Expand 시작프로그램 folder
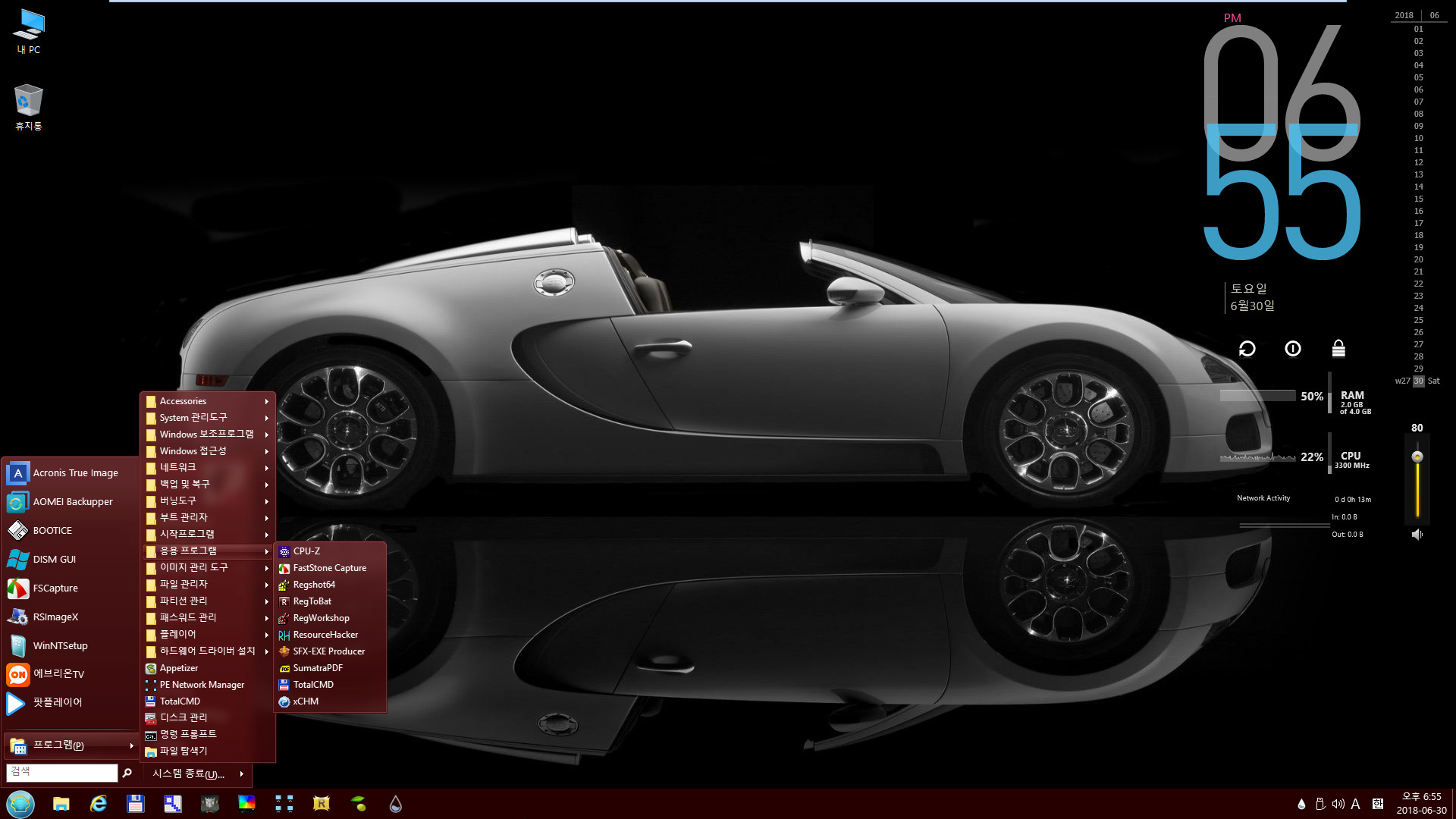Viewport: 1456px width, 819px height. tap(208, 535)
